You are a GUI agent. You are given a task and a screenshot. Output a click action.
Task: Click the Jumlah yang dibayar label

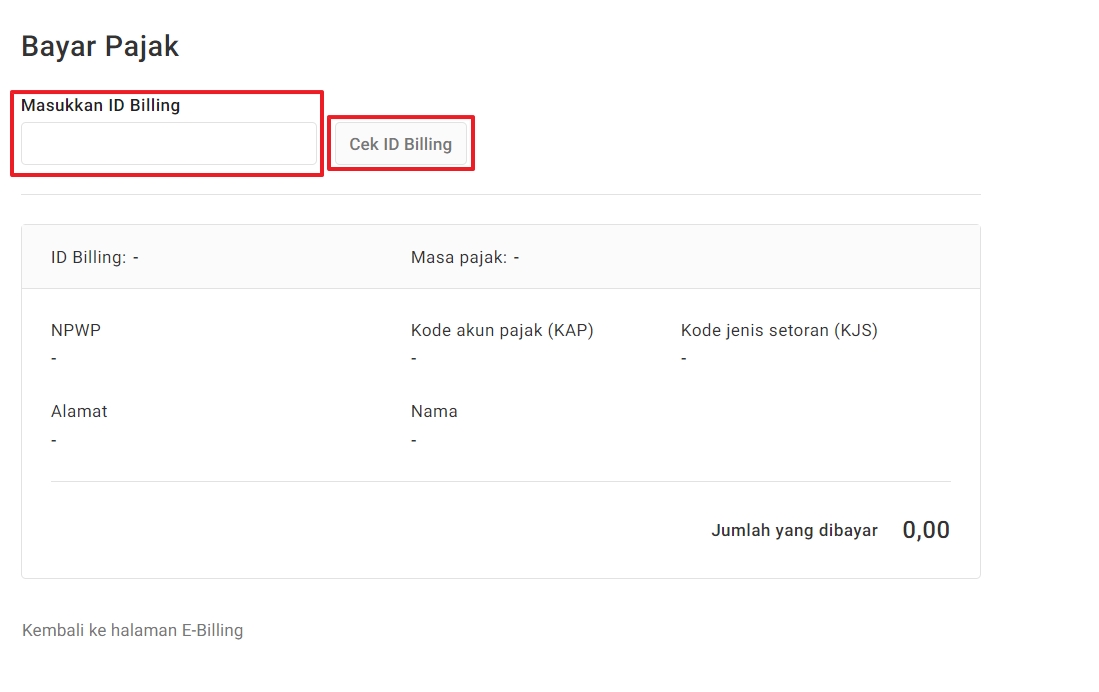click(x=794, y=530)
